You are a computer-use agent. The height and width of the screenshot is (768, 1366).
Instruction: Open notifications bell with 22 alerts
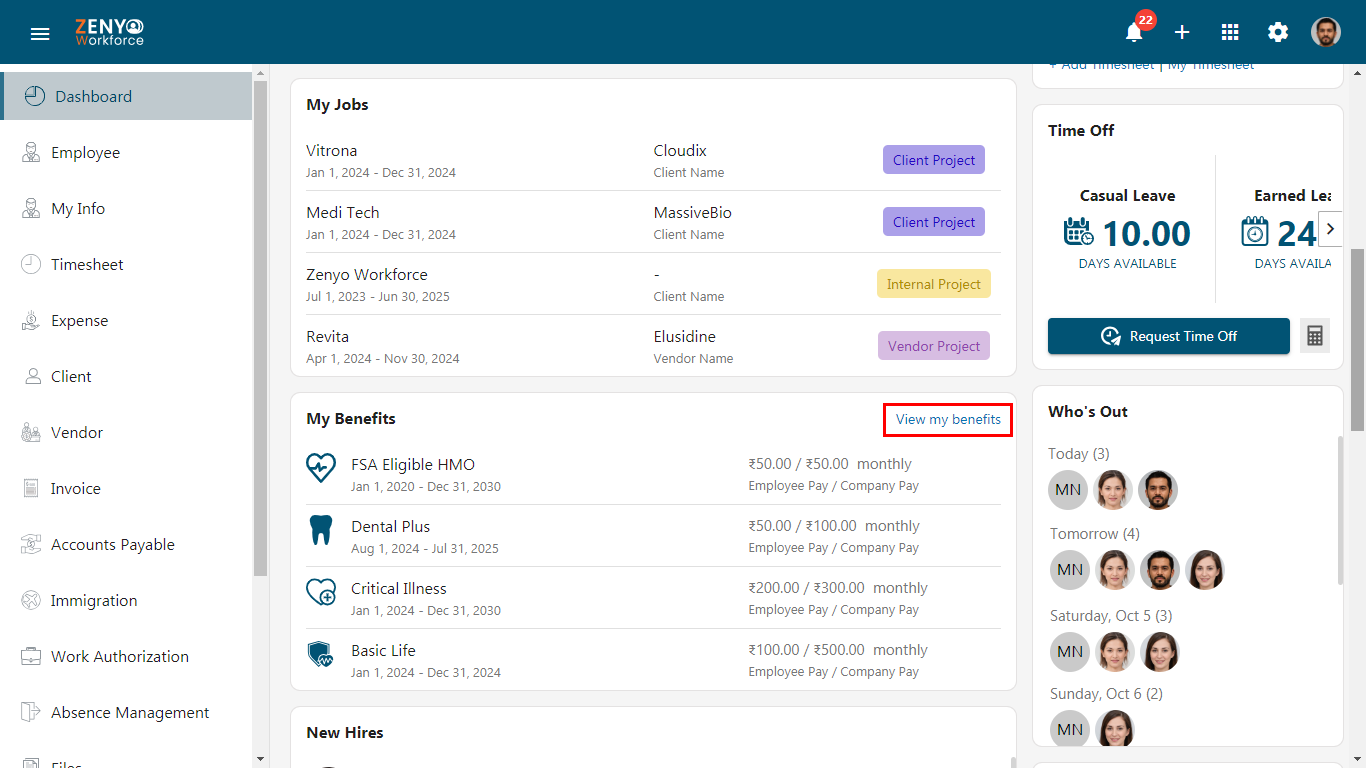[x=1134, y=32]
